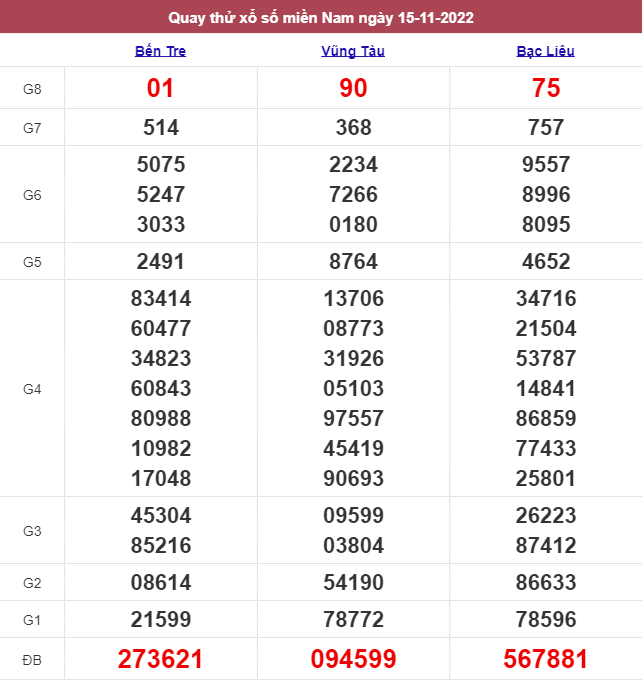Click Vũng Tàu special prize 094599
This screenshot has height=680, width=642.
[x=353, y=659]
